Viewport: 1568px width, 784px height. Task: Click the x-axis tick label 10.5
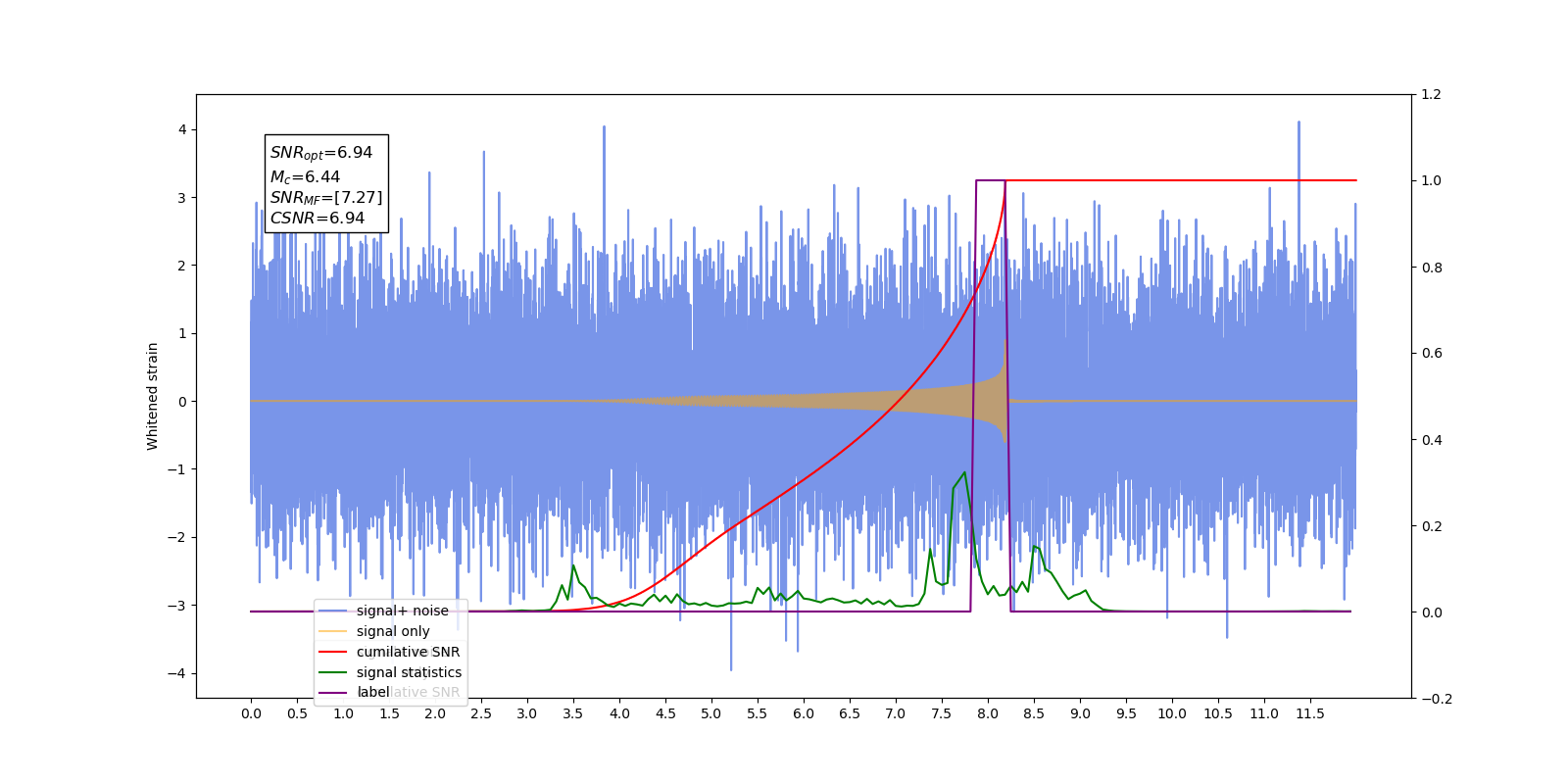click(x=1218, y=713)
